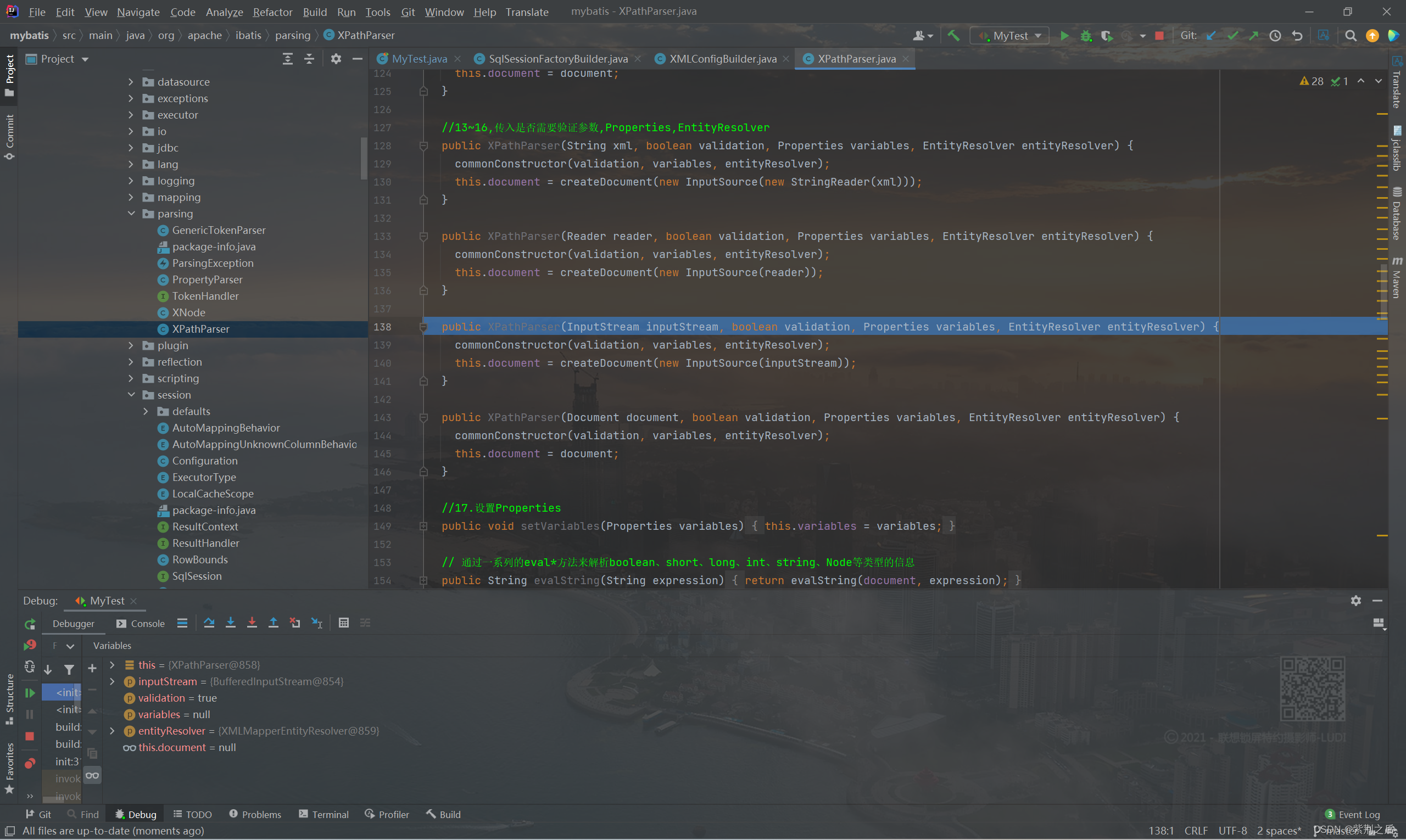
Task: Toggle the watches glasses button in the variables panel
Action: coord(92,775)
